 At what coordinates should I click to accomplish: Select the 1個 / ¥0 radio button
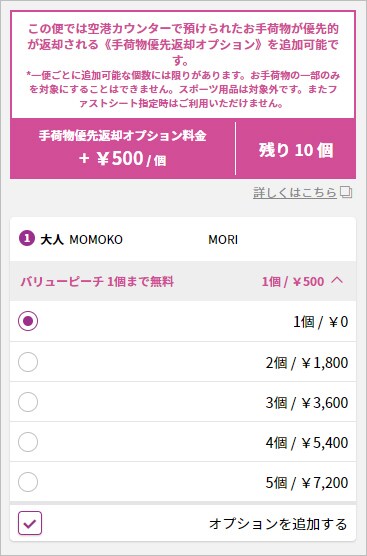click(28, 321)
